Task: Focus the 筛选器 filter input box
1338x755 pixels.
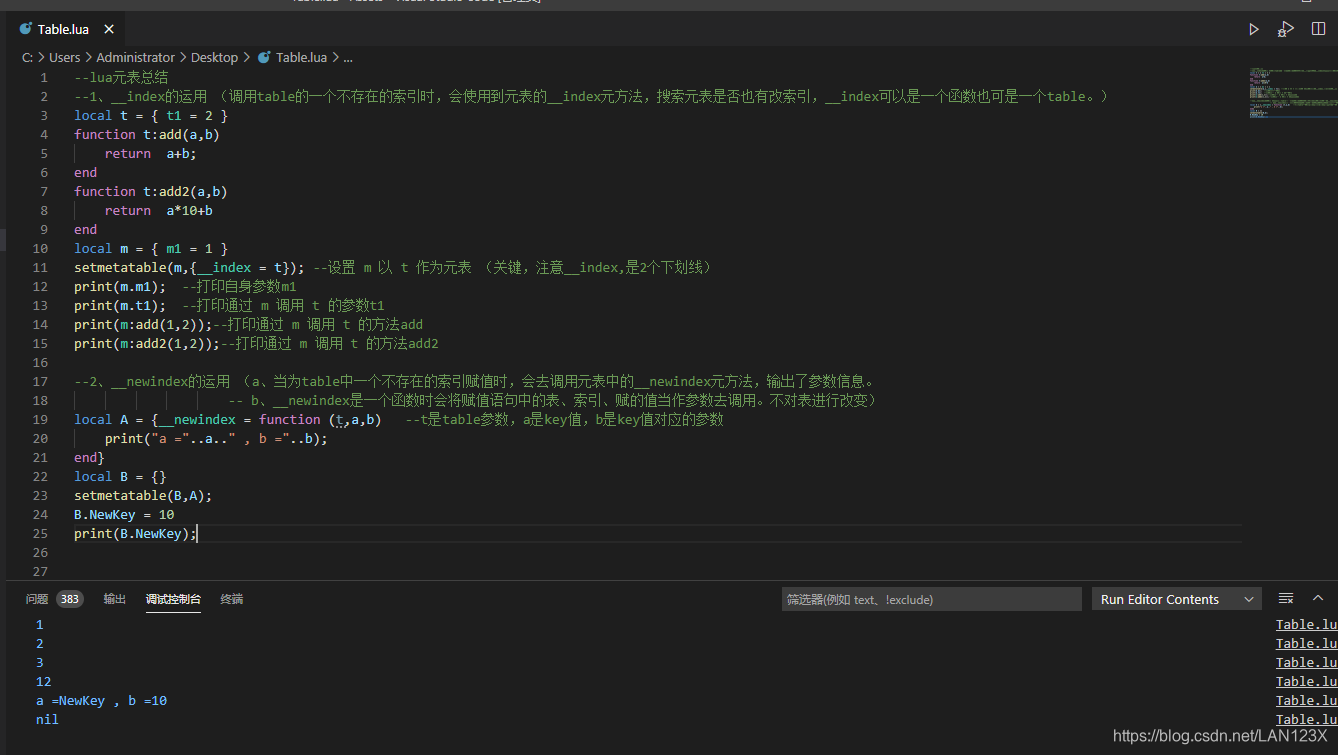Action: point(931,599)
